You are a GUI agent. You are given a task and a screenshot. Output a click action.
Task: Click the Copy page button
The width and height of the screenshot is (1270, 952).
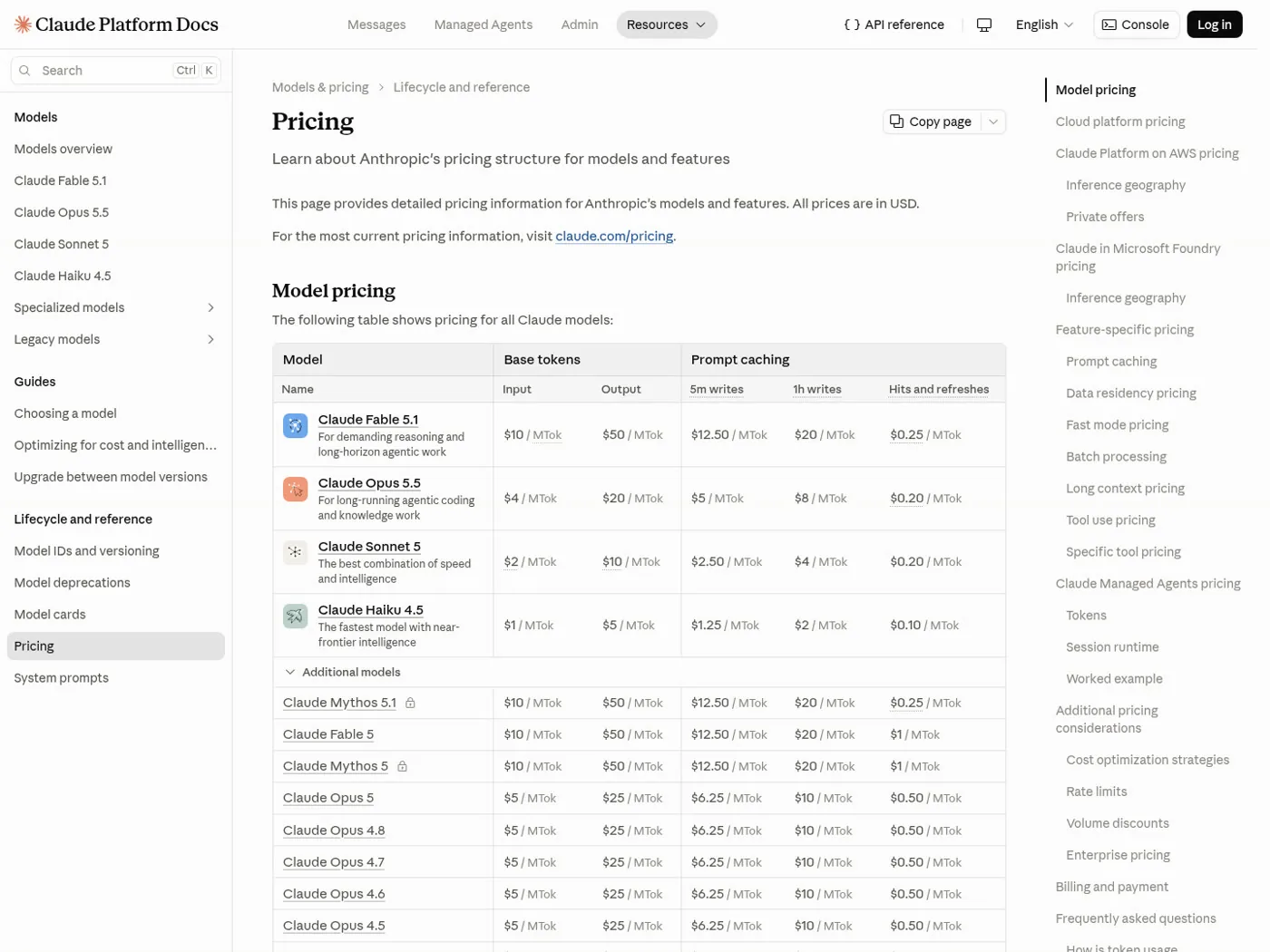click(933, 121)
